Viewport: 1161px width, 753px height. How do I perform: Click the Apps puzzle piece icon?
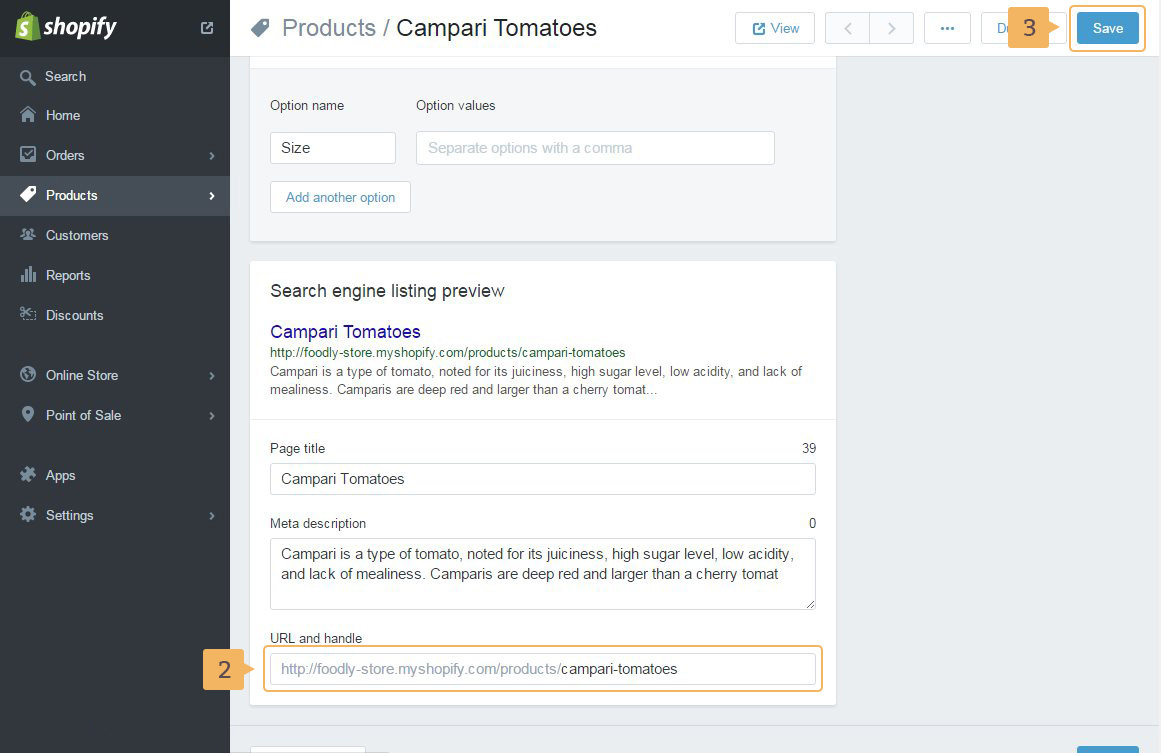(28, 475)
